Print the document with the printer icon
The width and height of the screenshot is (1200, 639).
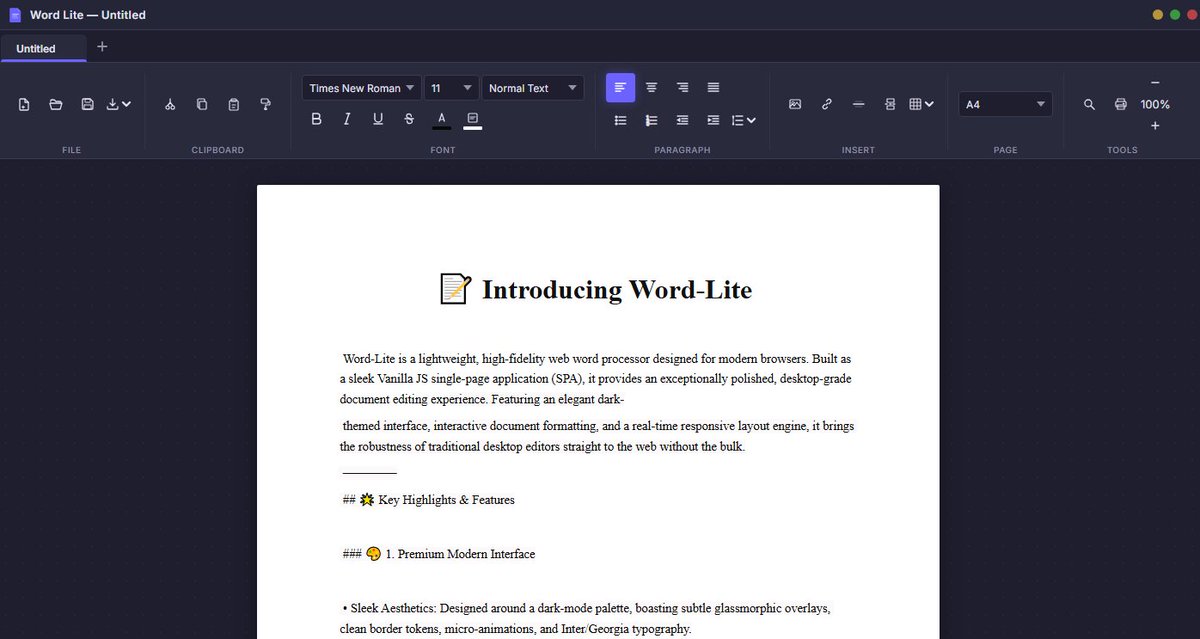[x=1121, y=104]
